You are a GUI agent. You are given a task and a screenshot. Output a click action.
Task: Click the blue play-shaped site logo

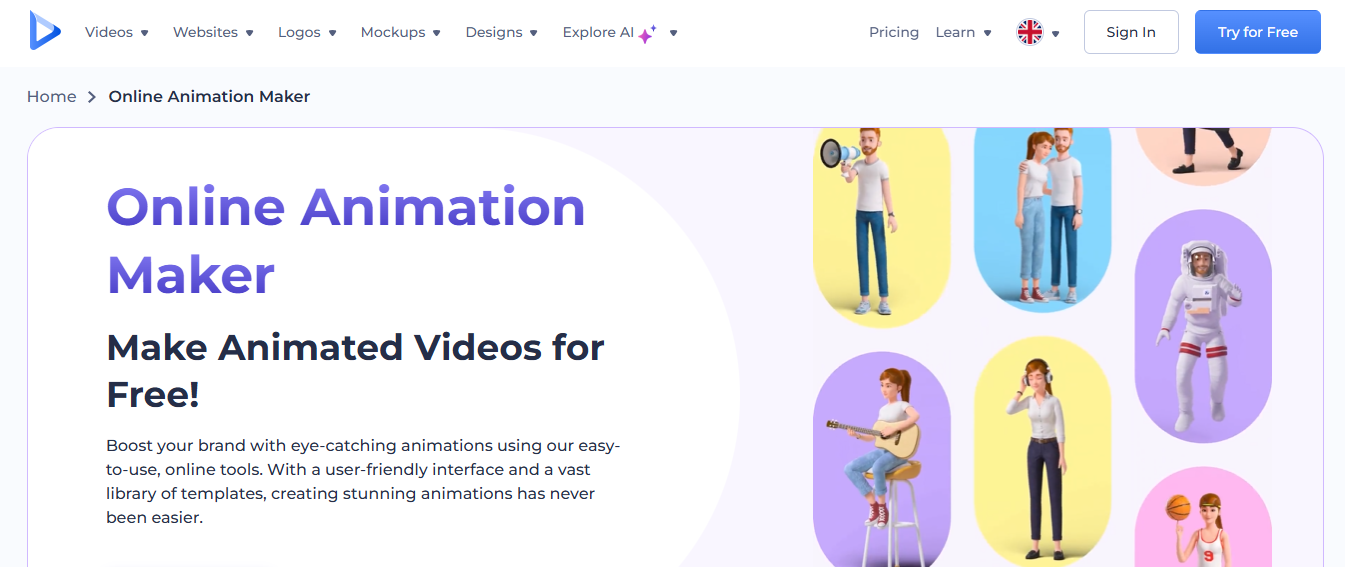tap(44, 31)
